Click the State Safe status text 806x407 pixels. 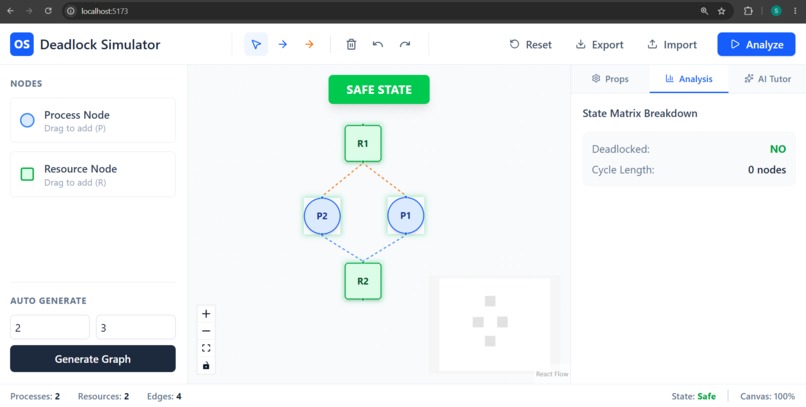(693, 396)
